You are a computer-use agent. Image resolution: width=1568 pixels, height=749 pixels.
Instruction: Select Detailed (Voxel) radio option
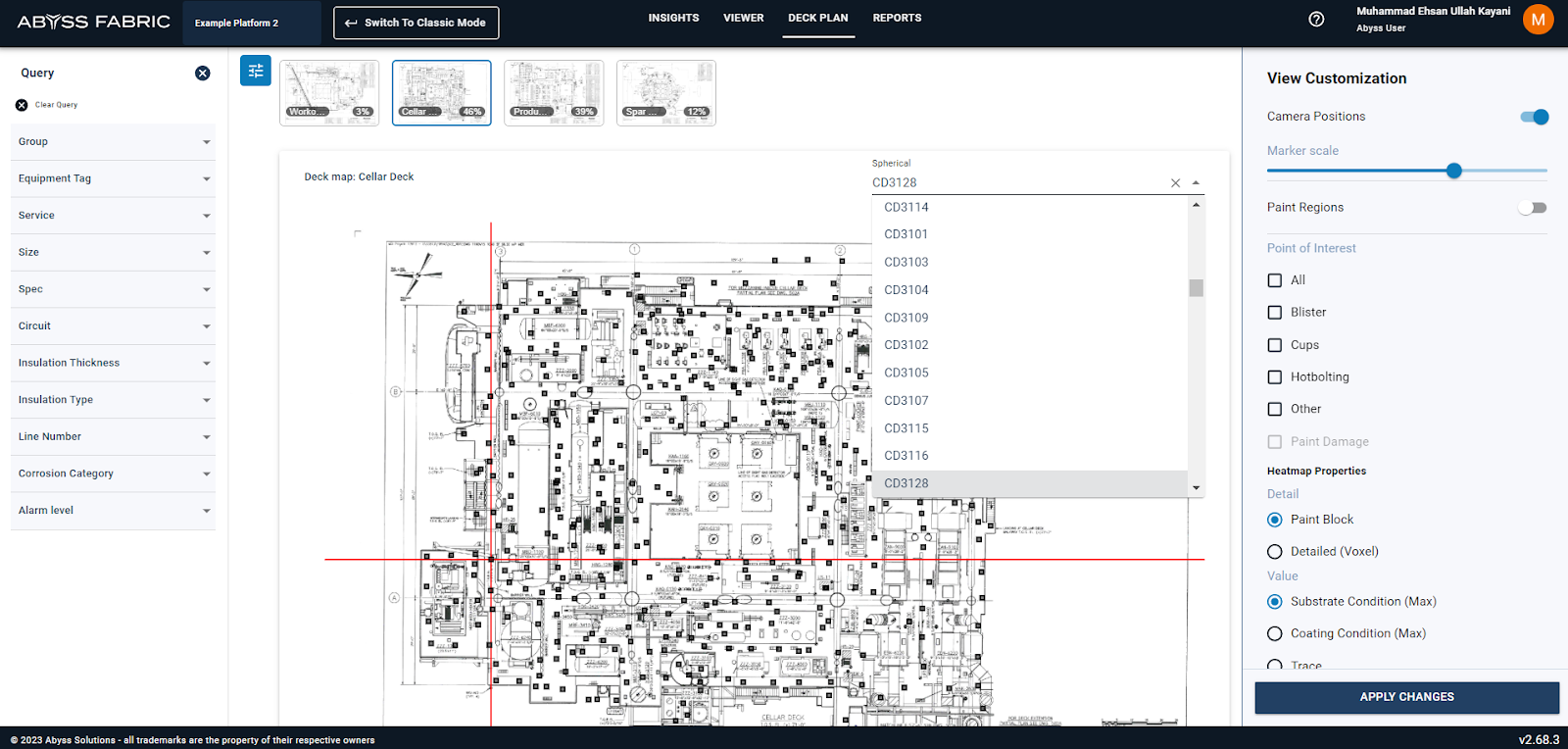pyautogui.click(x=1275, y=552)
